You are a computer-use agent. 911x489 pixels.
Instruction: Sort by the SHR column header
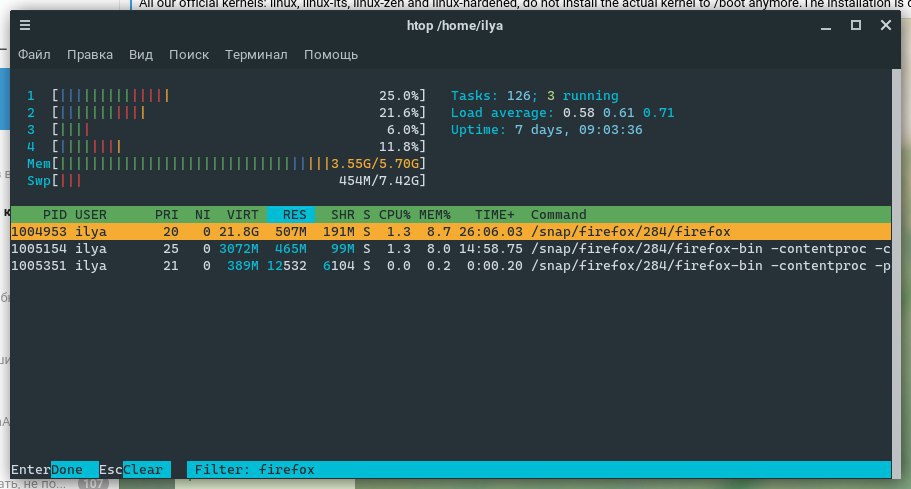click(x=342, y=214)
